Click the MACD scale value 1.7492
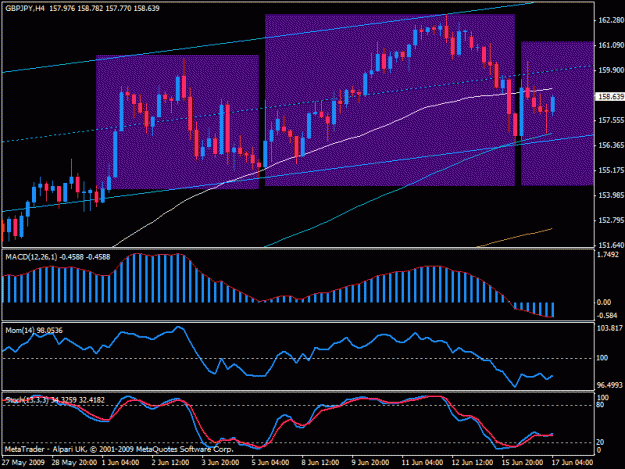Screen dimensions: 625x469 [608, 255]
